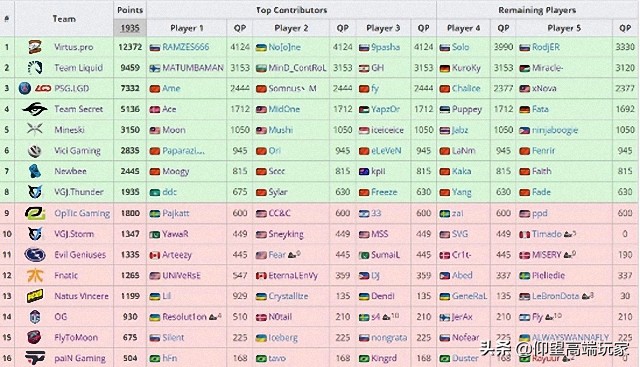This screenshot has height=367, width=640.
Task: Click the Player 5 column header
Action: click(x=564, y=28)
